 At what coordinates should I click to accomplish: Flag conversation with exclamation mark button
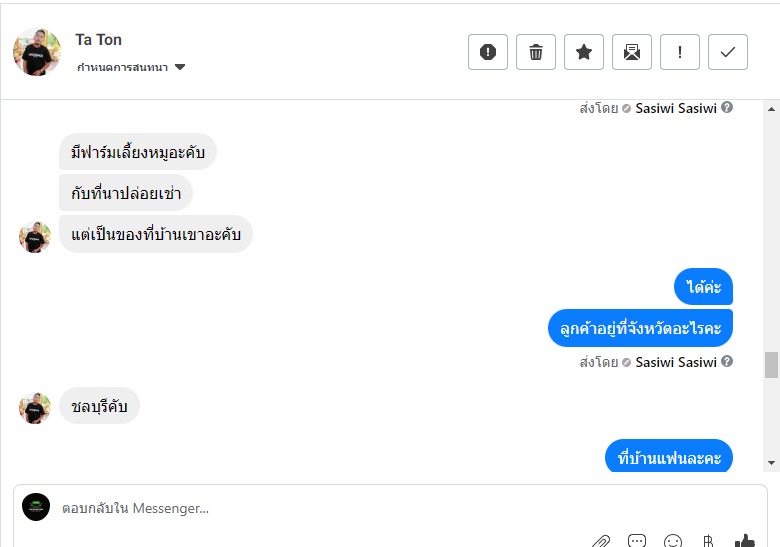point(680,52)
